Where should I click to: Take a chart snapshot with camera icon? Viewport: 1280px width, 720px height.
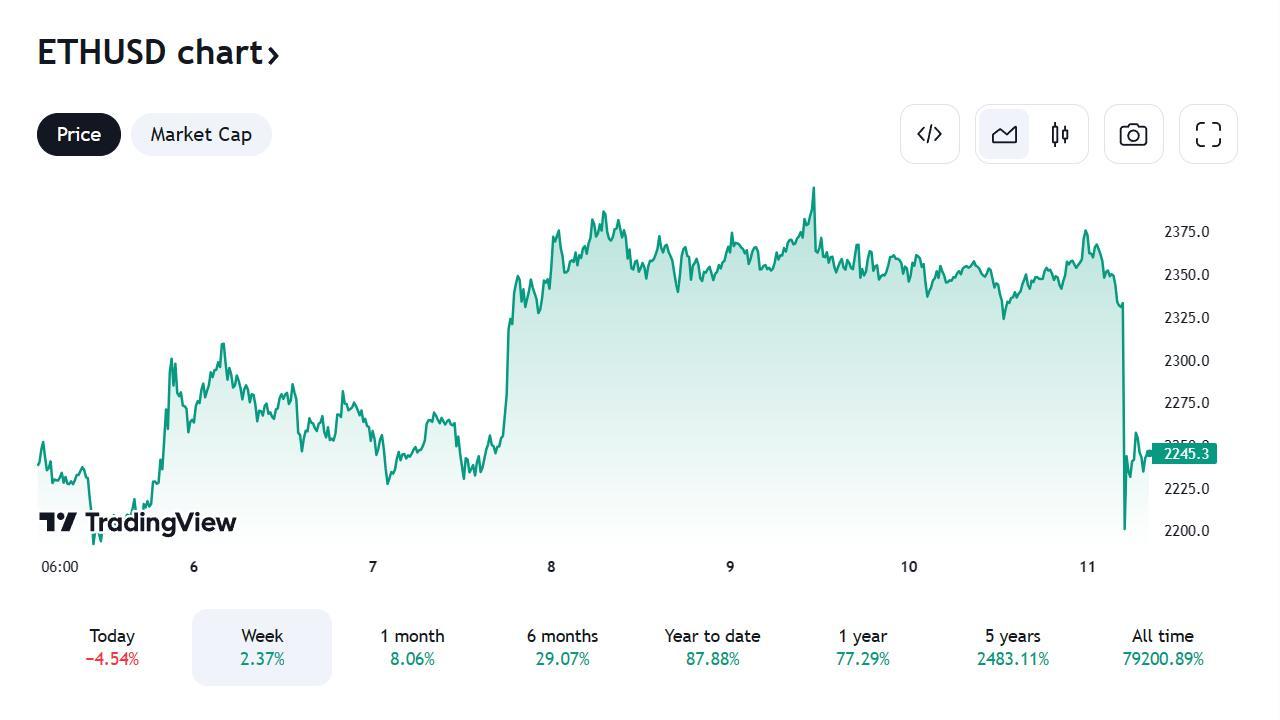(1134, 134)
